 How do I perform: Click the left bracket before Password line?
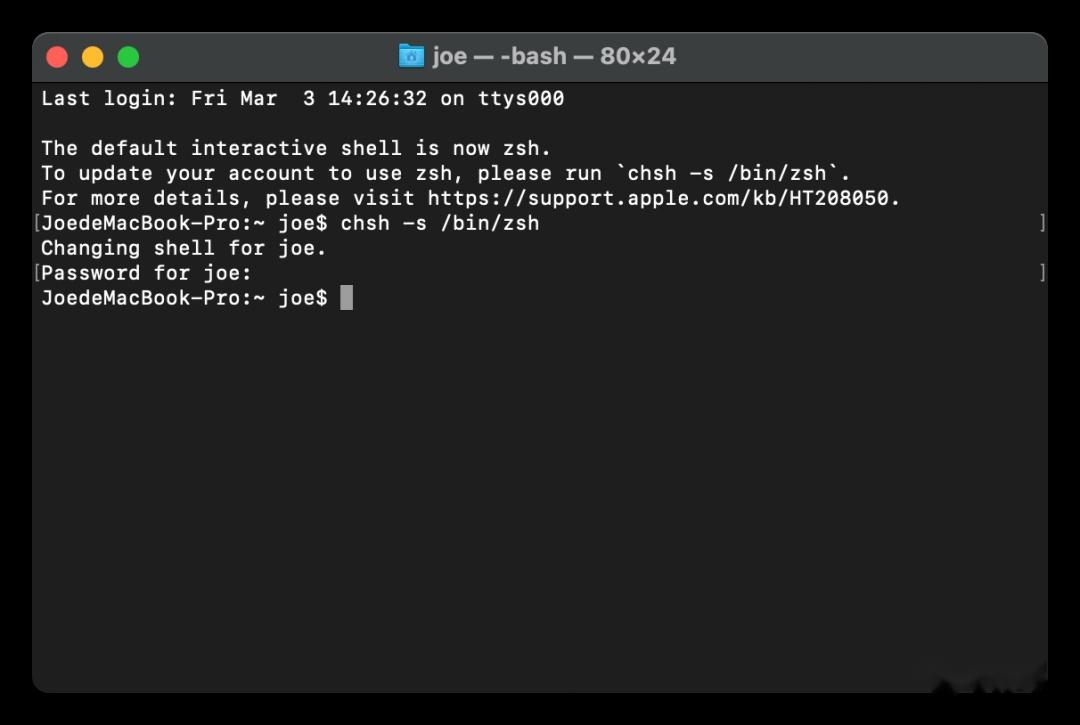pos(37,273)
